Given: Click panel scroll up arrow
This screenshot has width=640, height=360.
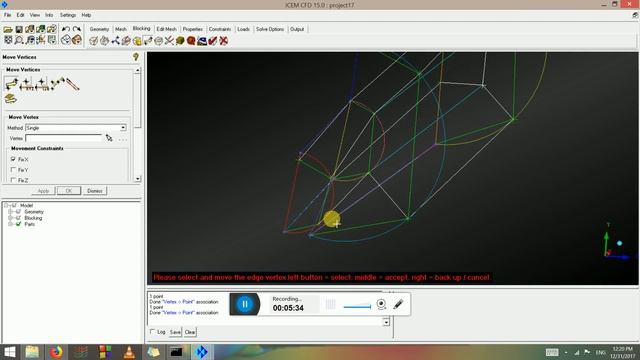Looking at the screenshot, I should [138, 70].
